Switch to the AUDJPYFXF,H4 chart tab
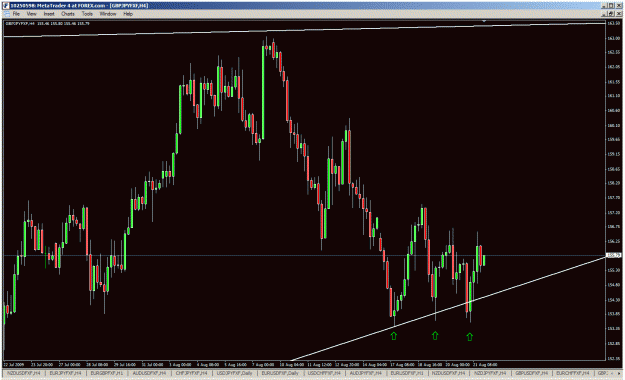The image size is (625, 380). coord(366,373)
